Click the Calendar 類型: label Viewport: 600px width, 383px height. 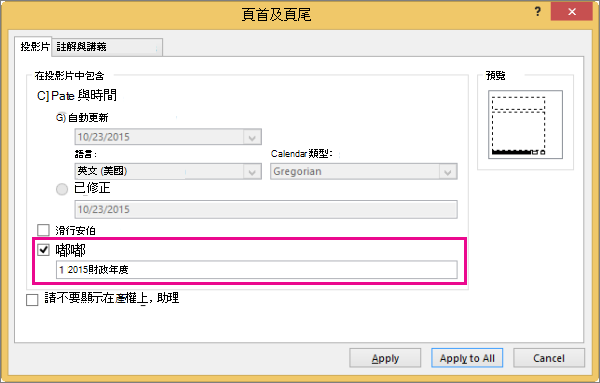pyautogui.click(x=302, y=154)
